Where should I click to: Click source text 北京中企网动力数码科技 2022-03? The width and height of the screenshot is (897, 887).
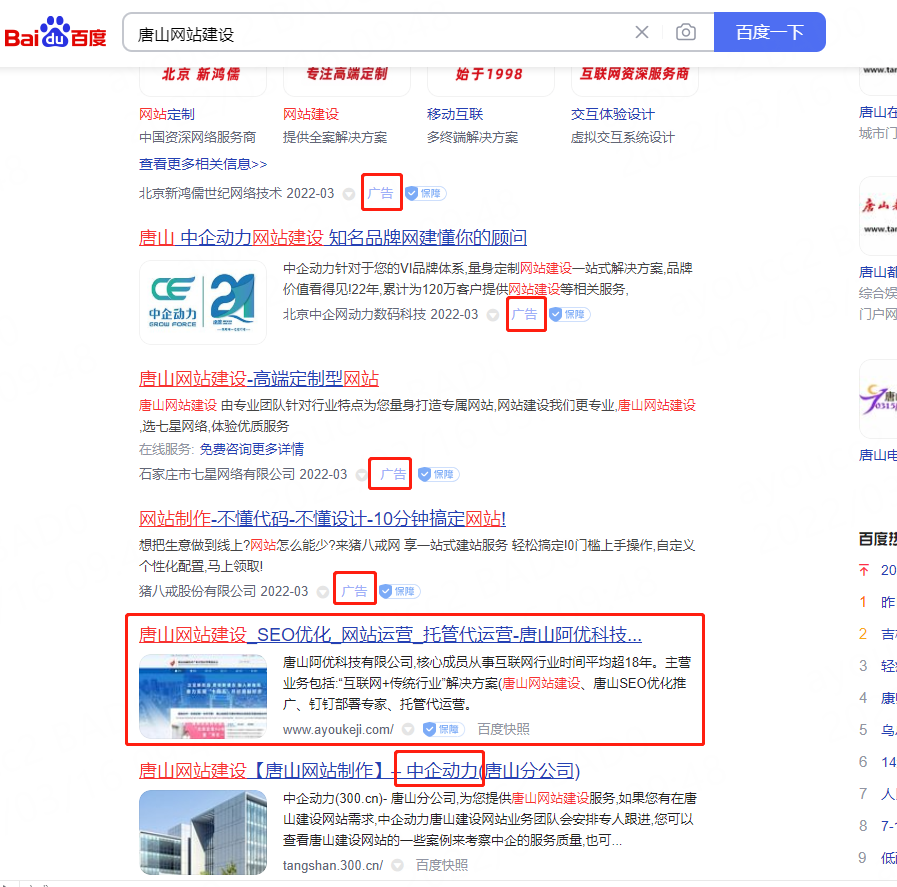click(380, 315)
